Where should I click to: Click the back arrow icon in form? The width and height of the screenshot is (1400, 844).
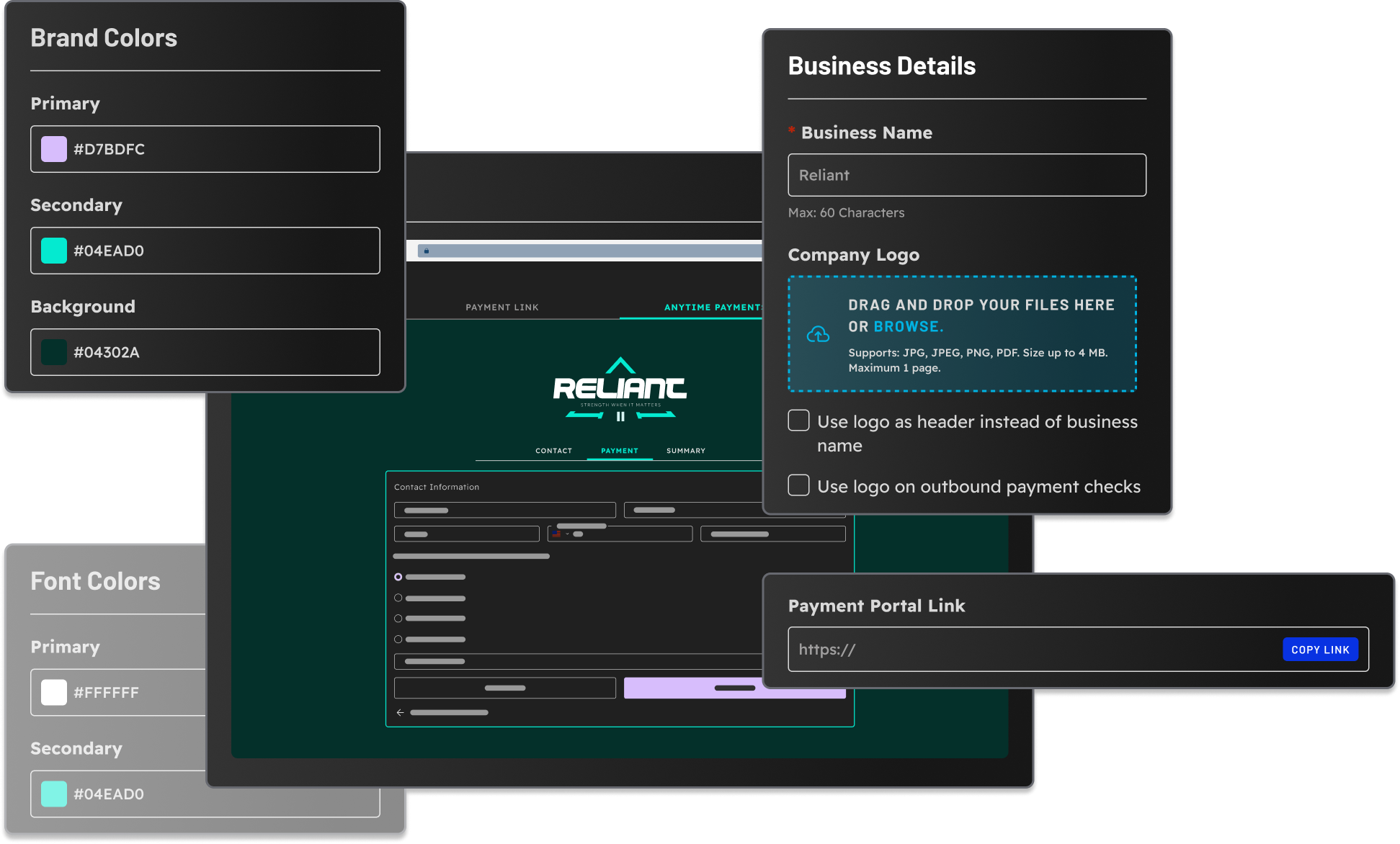point(400,713)
